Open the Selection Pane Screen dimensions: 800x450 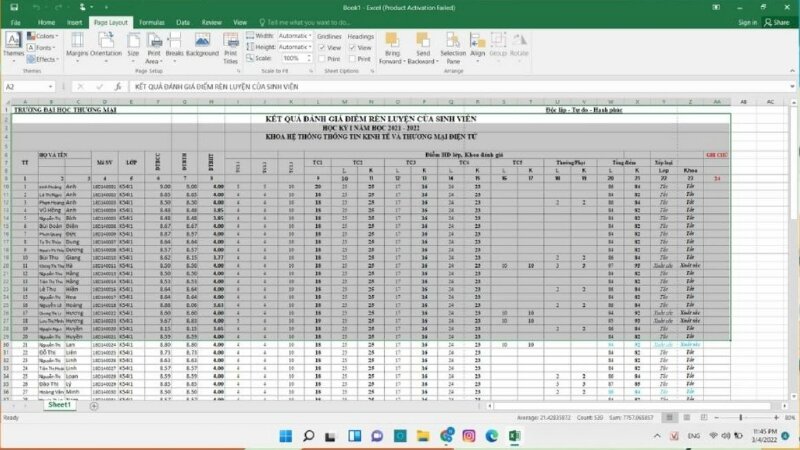click(x=453, y=48)
